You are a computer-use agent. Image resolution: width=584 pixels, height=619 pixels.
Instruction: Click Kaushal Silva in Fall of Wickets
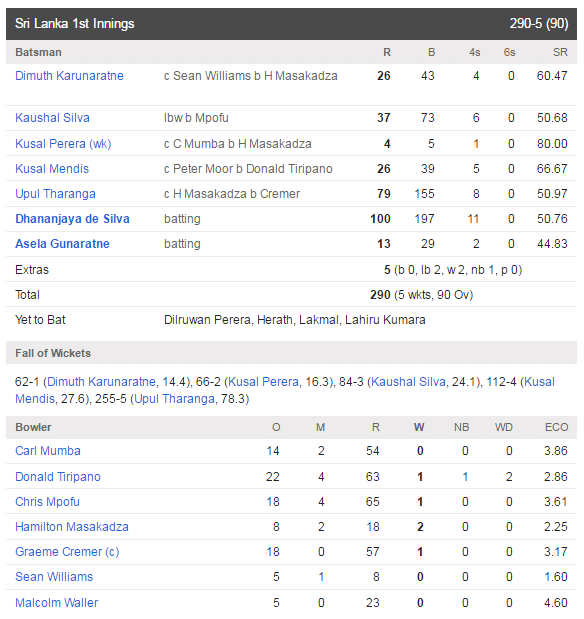[x=408, y=382]
